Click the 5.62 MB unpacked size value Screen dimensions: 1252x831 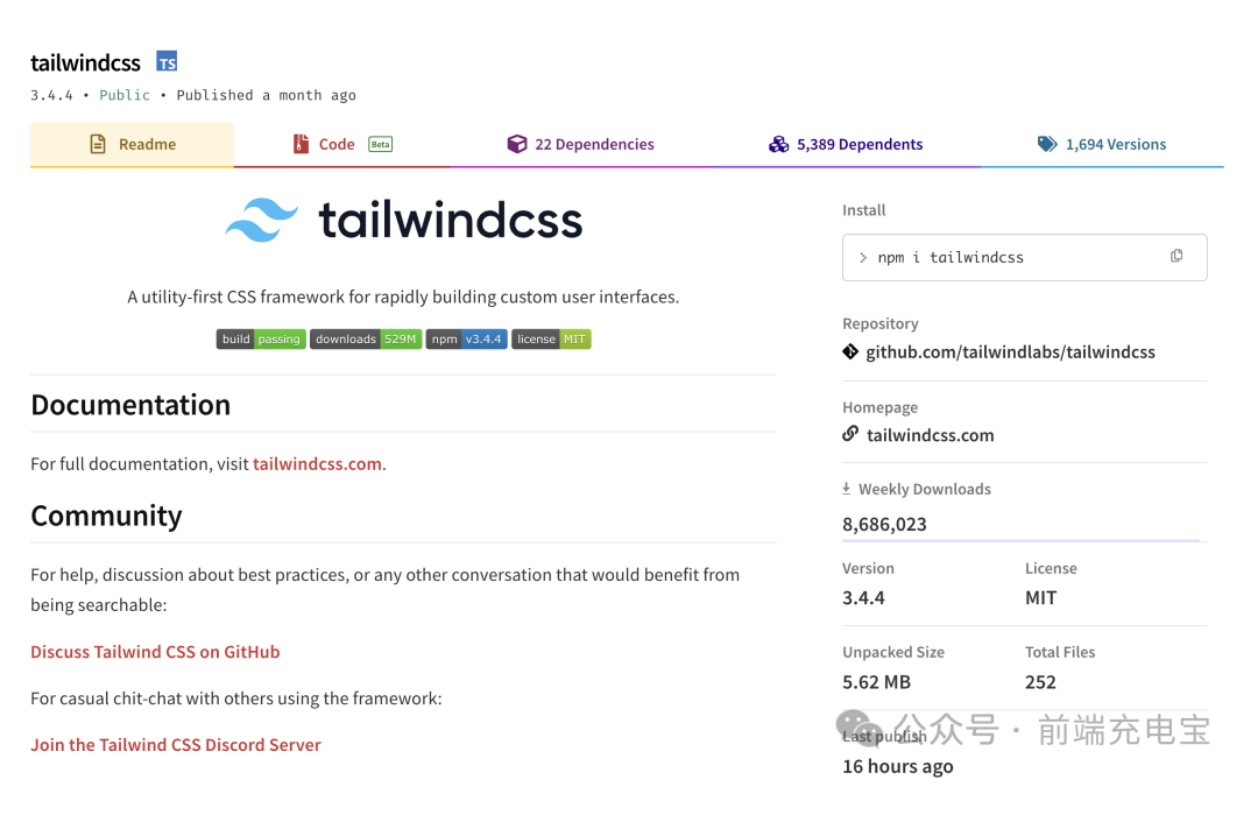(x=877, y=682)
